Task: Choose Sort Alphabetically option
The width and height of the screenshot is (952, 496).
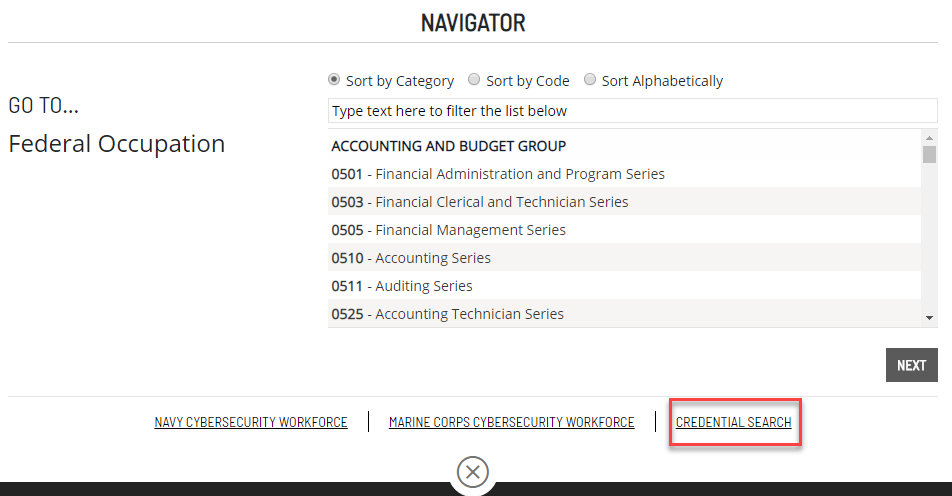Action: 590,80
